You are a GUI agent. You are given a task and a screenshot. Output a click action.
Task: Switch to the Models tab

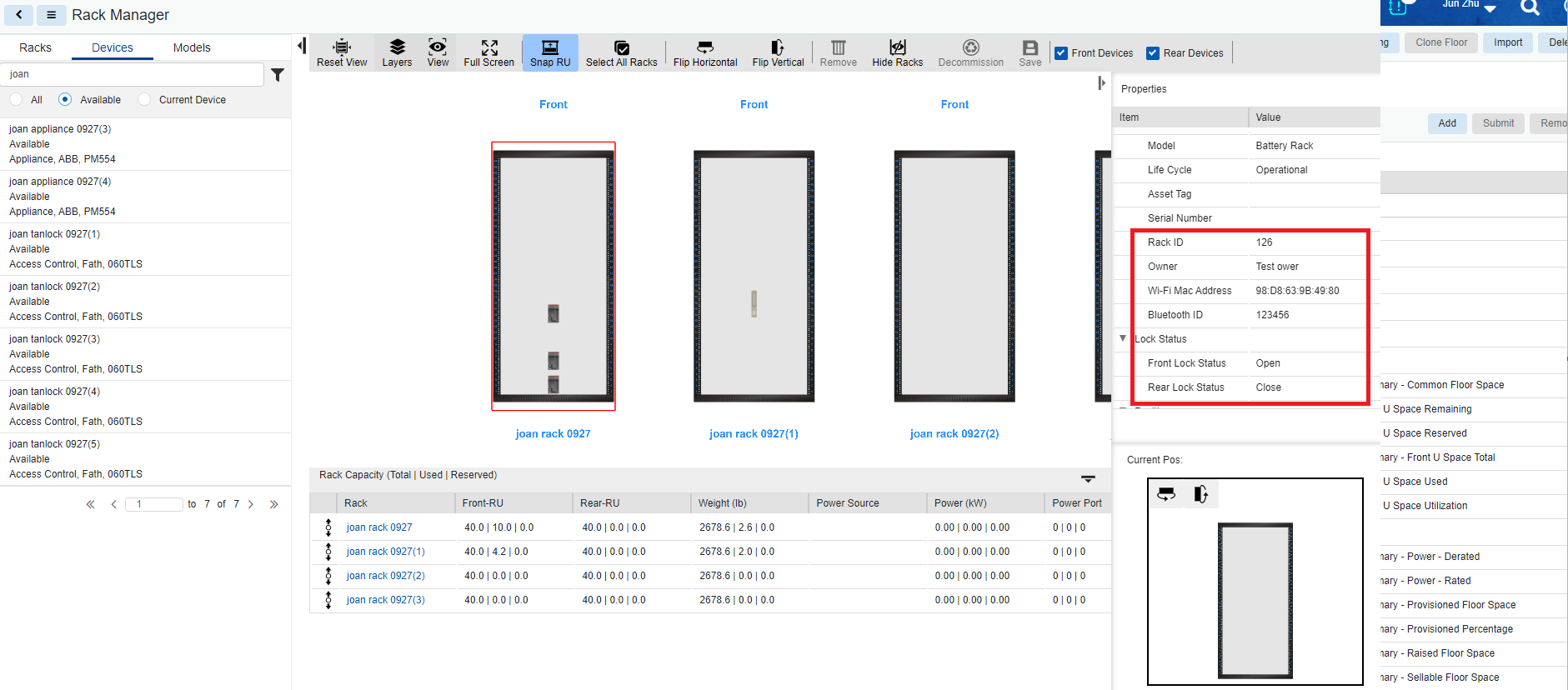point(192,47)
